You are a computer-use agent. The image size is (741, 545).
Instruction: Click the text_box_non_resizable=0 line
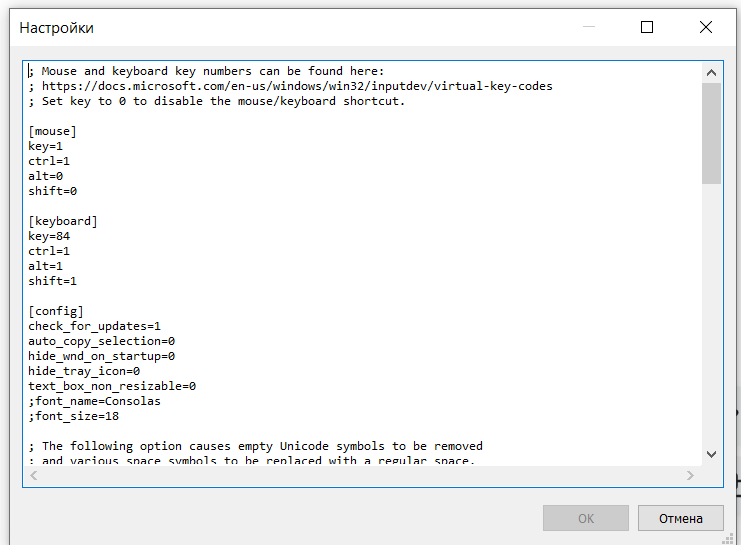pos(112,386)
